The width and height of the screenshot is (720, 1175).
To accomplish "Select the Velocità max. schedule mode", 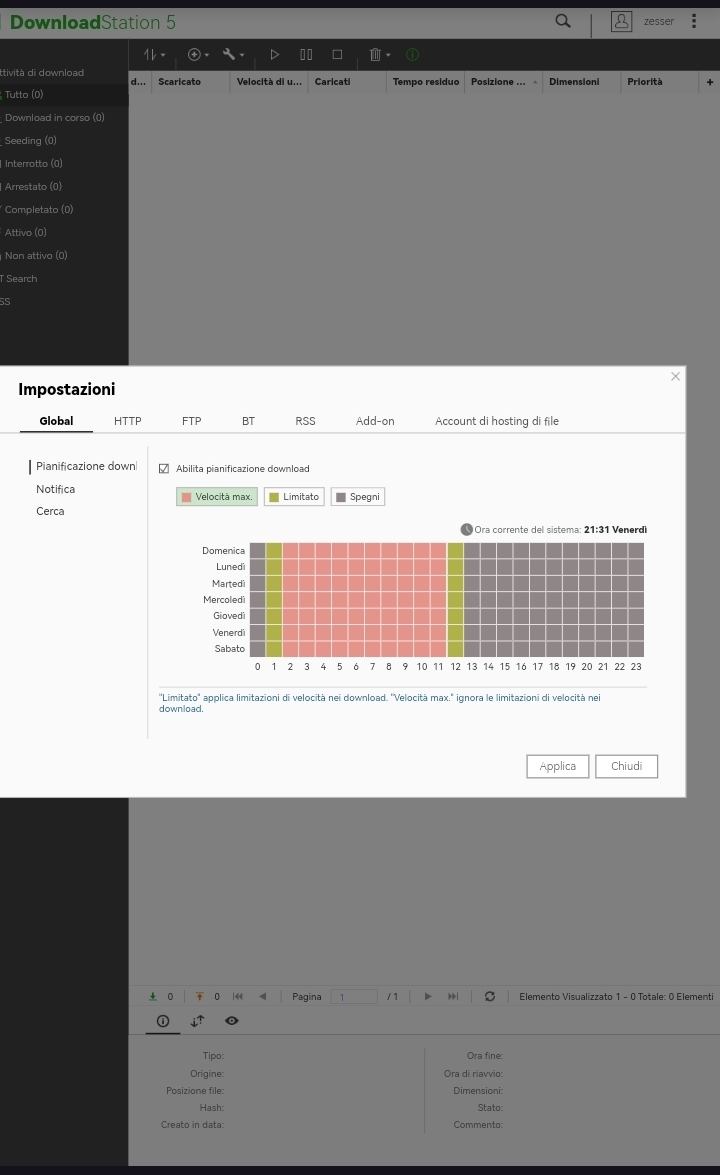I will point(217,497).
